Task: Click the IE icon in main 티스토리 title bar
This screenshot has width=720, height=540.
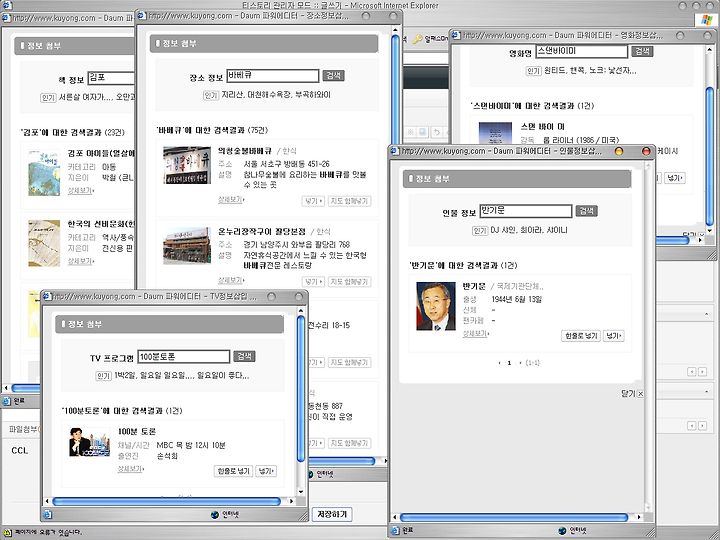Action: [x=7, y=6]
